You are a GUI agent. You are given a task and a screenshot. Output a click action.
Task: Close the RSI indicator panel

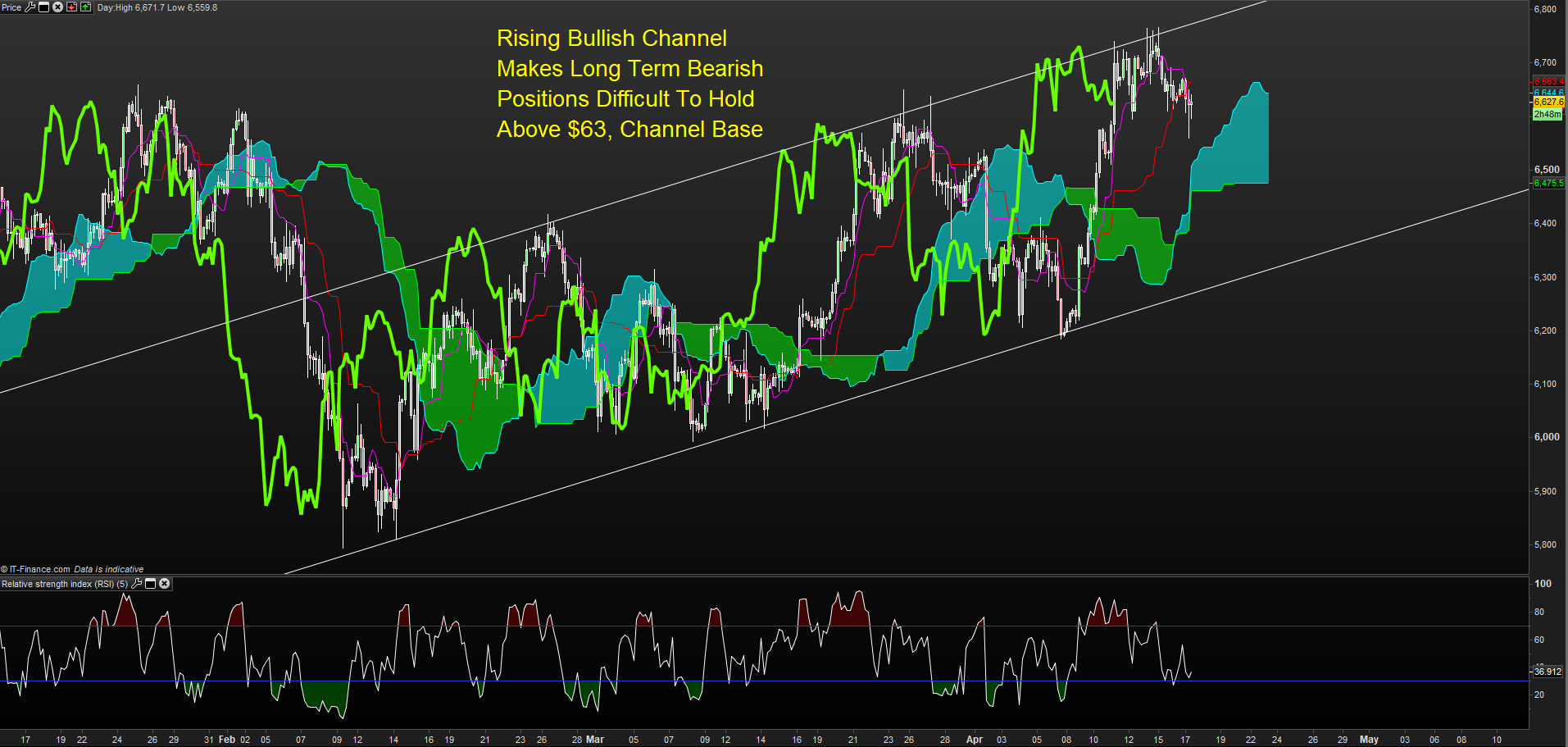(164, 584)
